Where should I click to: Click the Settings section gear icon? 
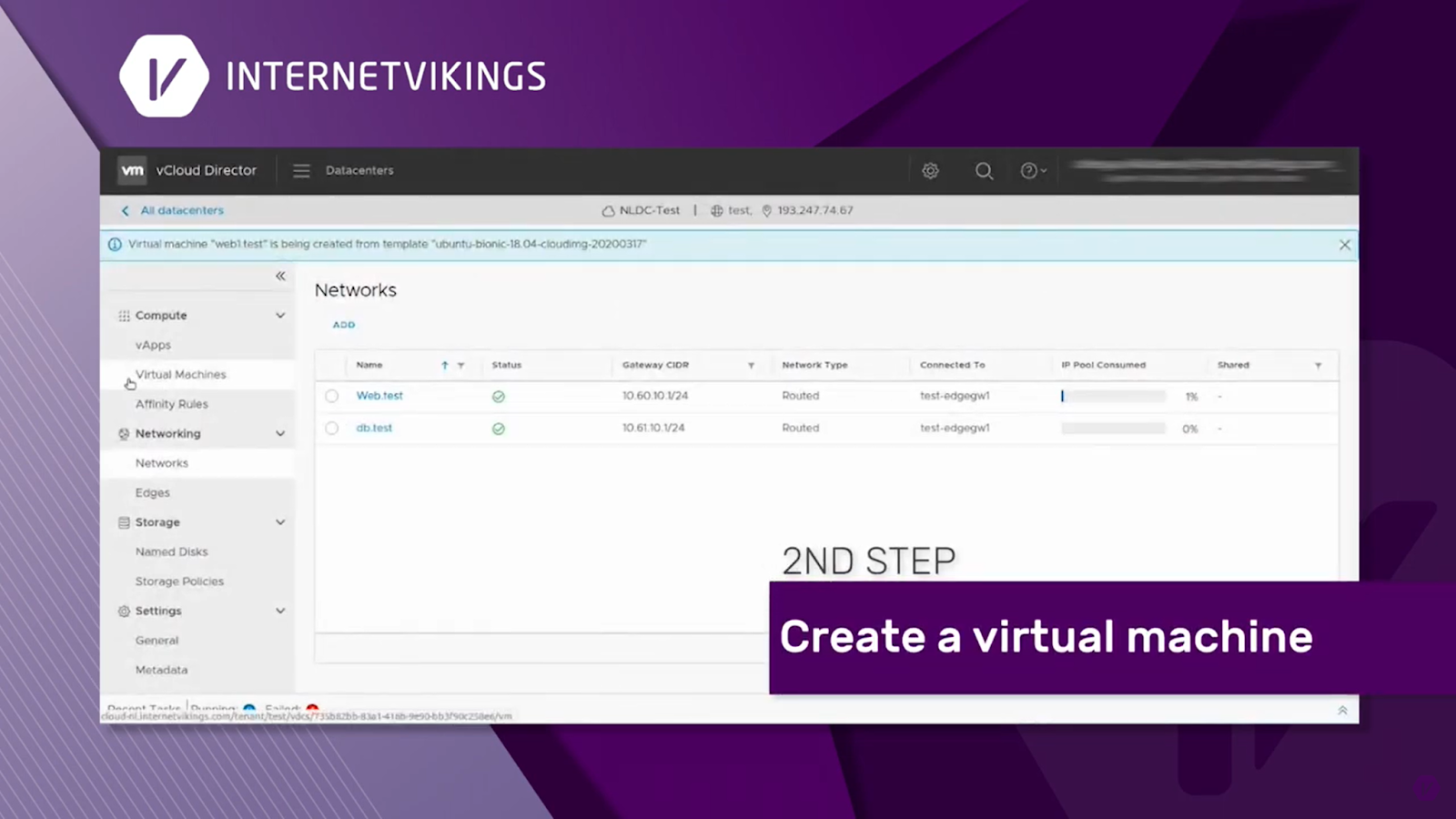point(124,612)
